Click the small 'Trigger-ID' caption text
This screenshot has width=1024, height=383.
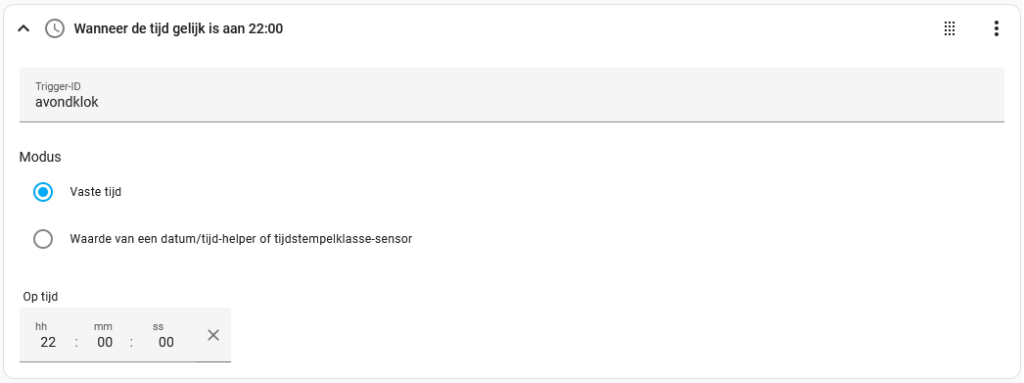pyautogui.click(x=58, y=86)
